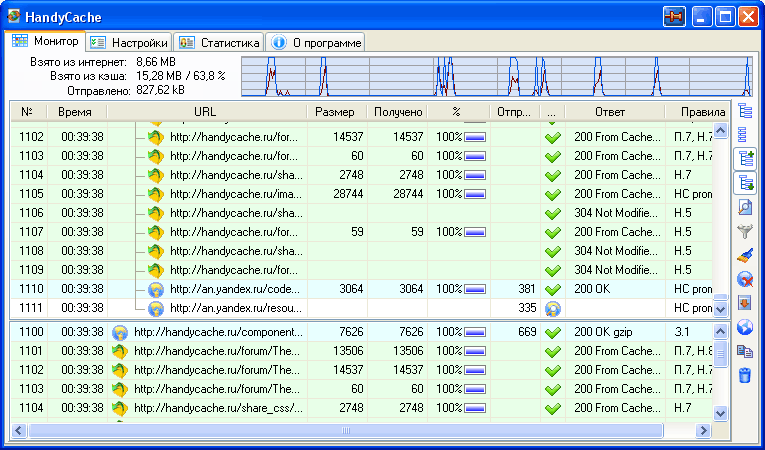Click the copy documents icon

click(x=745, y=351)
